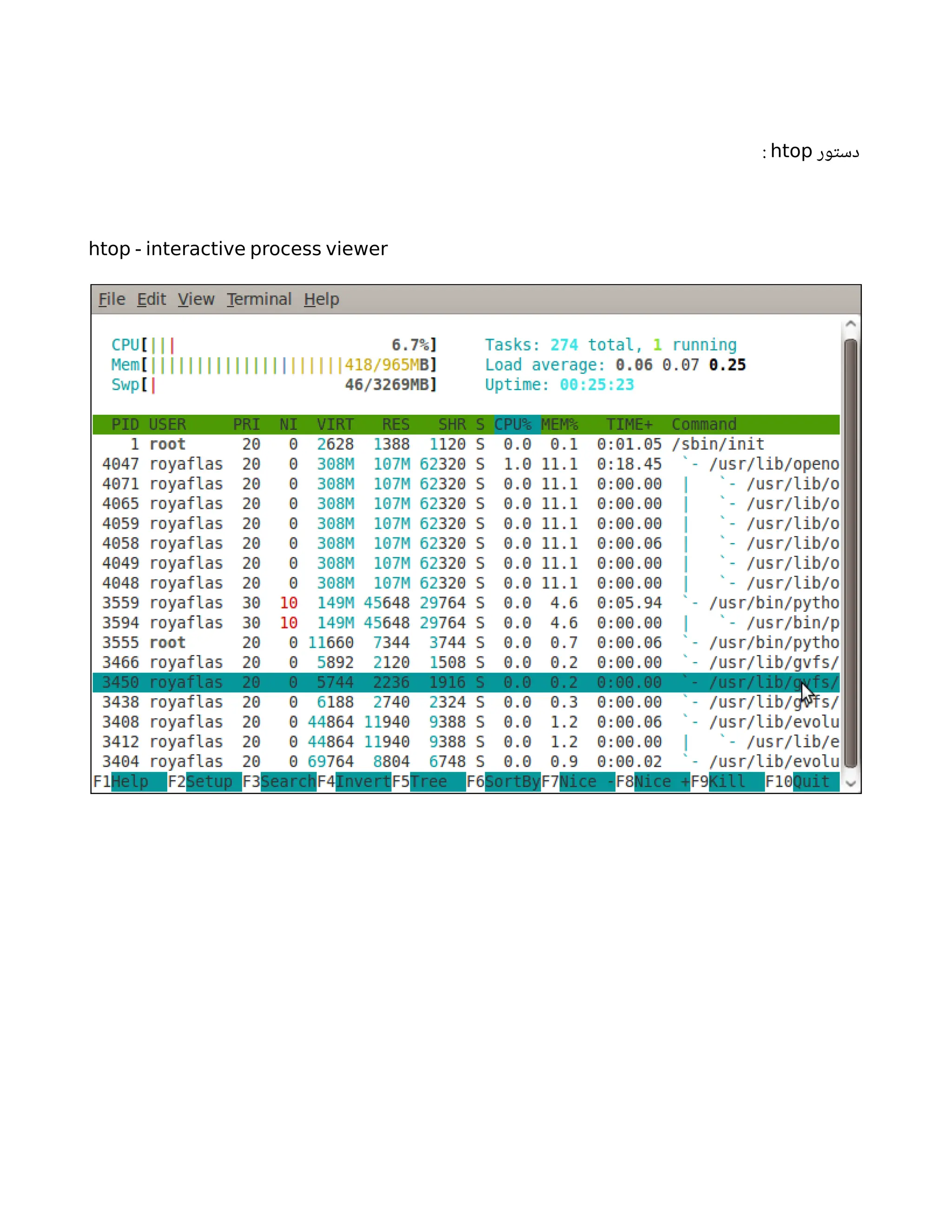The height and width of the screenshot is (1232, 952).
Task: Select the root process row PID 3555
Action: [x=466, y=642]
